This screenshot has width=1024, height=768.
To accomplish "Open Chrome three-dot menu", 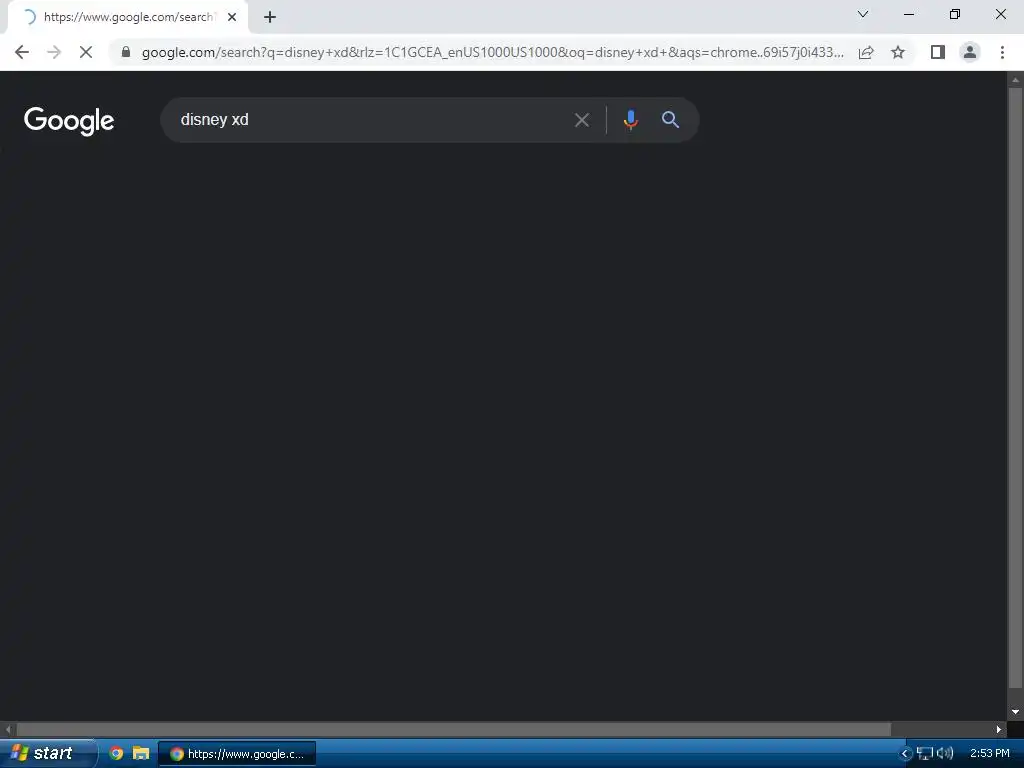I will [x=1002, y=52].
